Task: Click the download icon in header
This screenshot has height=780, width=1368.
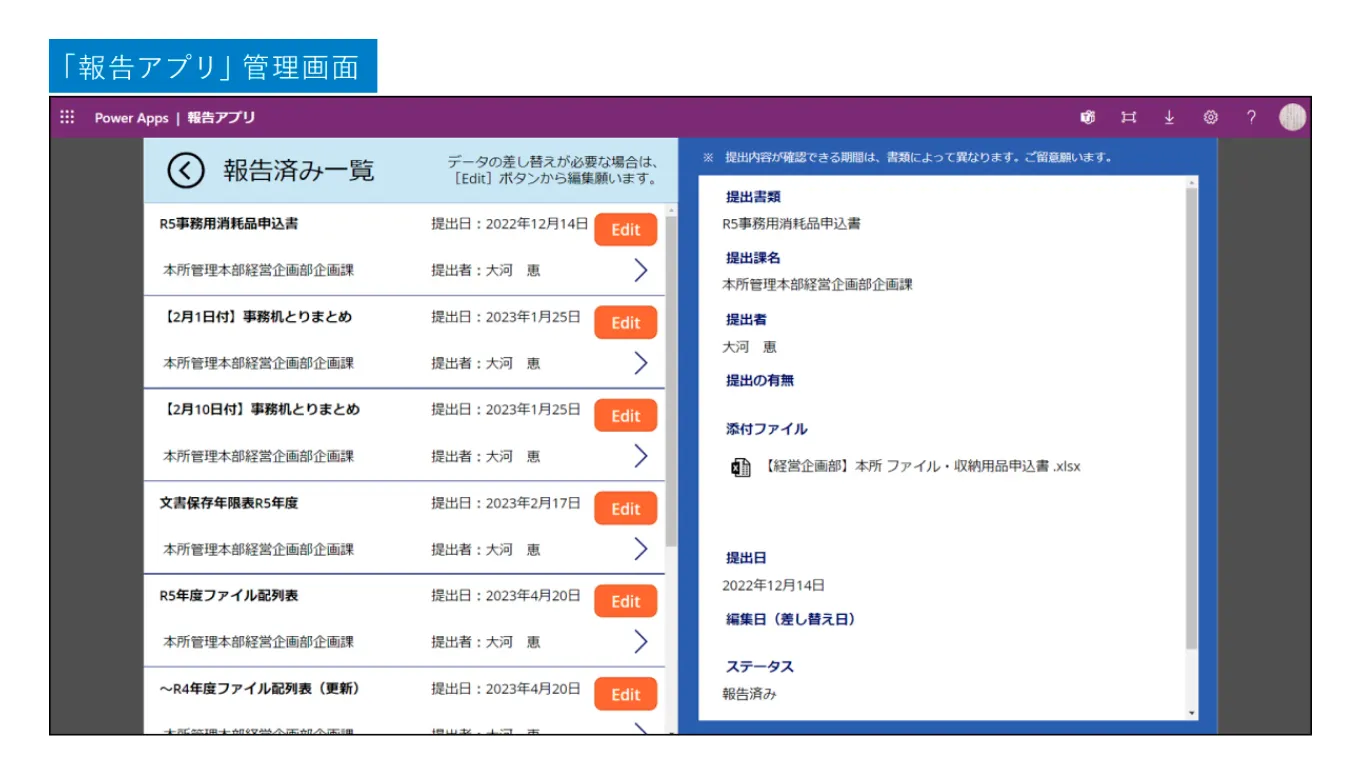Action: (x=1169, y=117)
